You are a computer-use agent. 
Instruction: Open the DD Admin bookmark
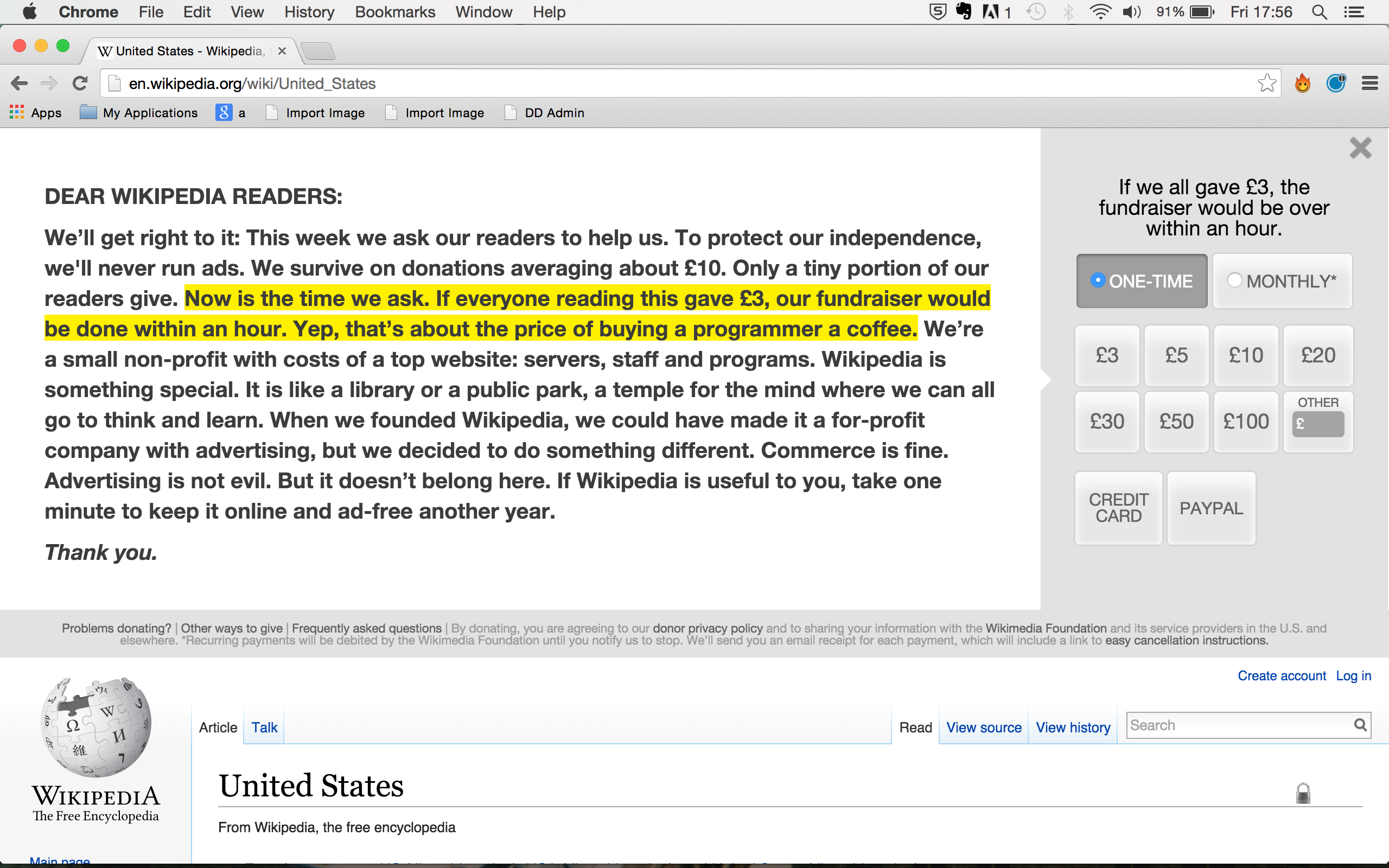pos(545,112)
